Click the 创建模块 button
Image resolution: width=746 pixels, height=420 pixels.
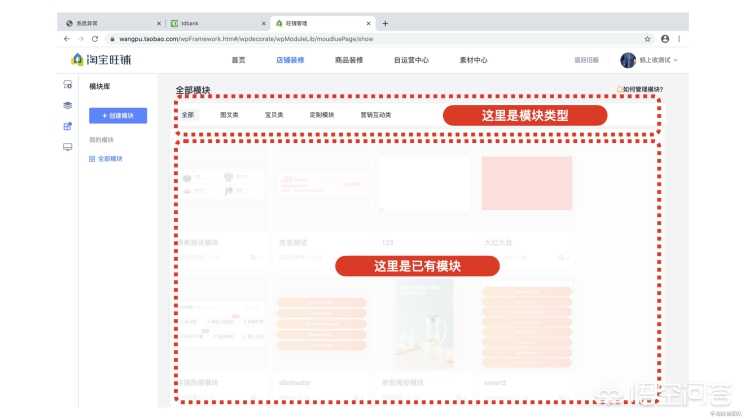pos(118,116)
